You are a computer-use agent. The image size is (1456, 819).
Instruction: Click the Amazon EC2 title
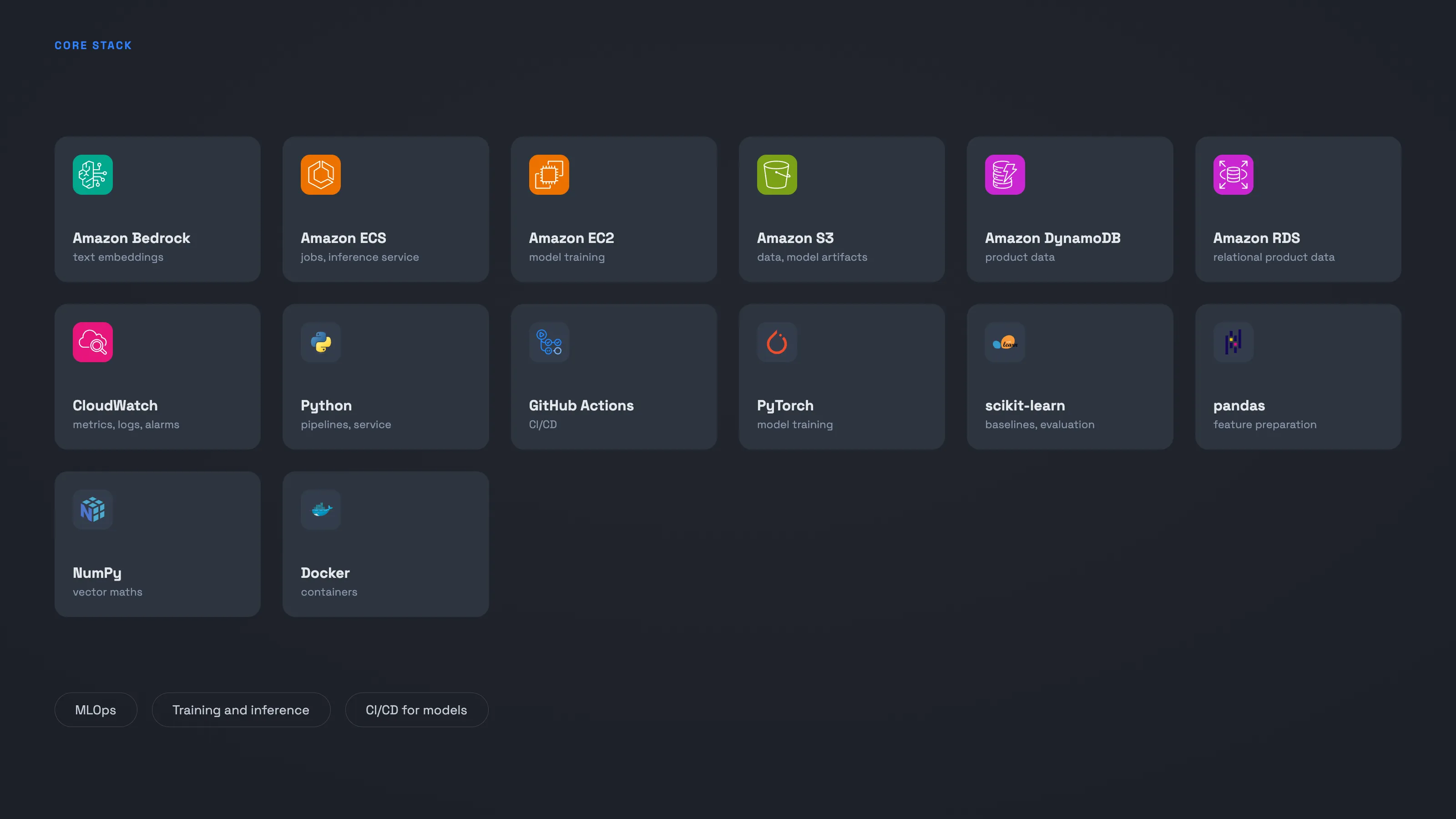pyautogui.click(x=571, y=238)
